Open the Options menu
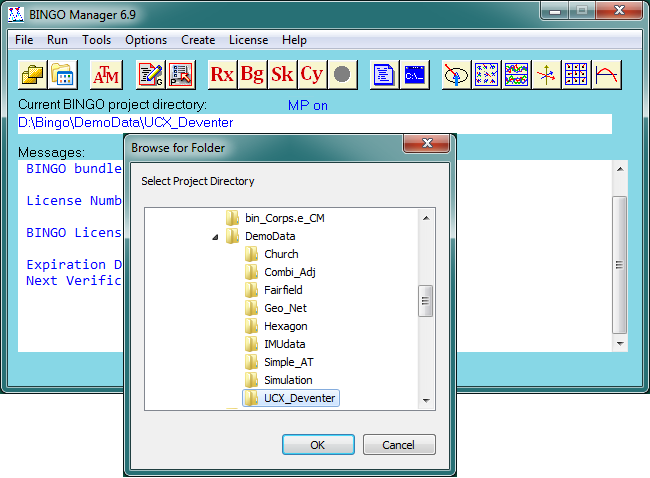Image resolution: width=650 pixels, height=478 pixels. 146,40
